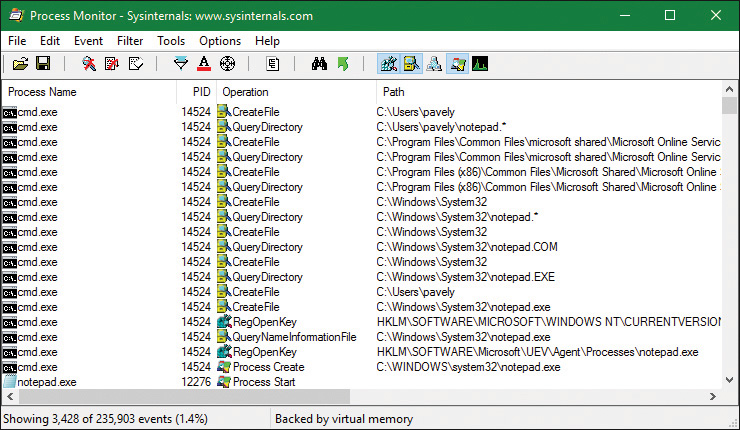740x430 pixels.
Task: Open the Tools menu
Action: point(171,41)
